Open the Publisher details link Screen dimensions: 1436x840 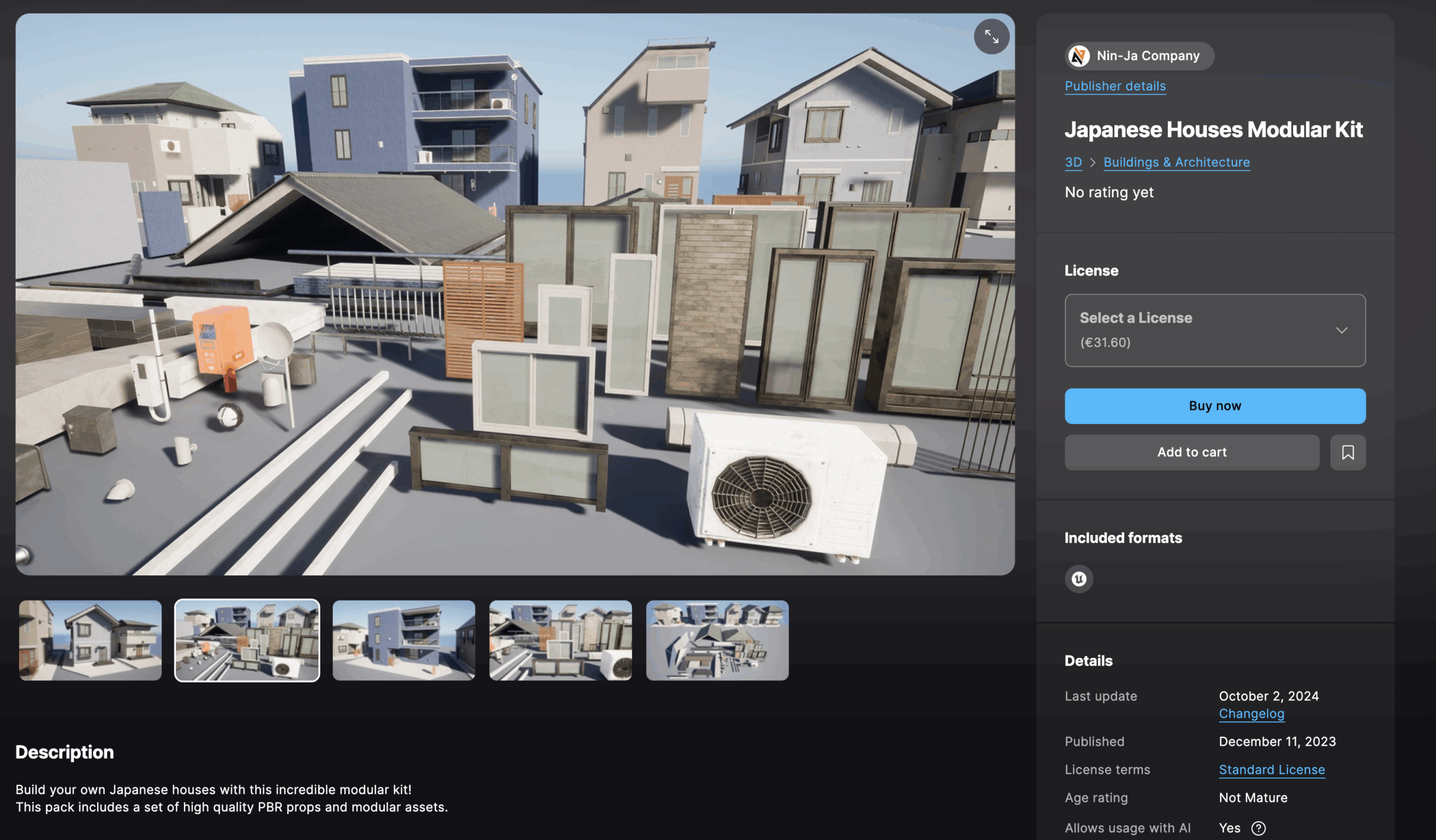1115,86
